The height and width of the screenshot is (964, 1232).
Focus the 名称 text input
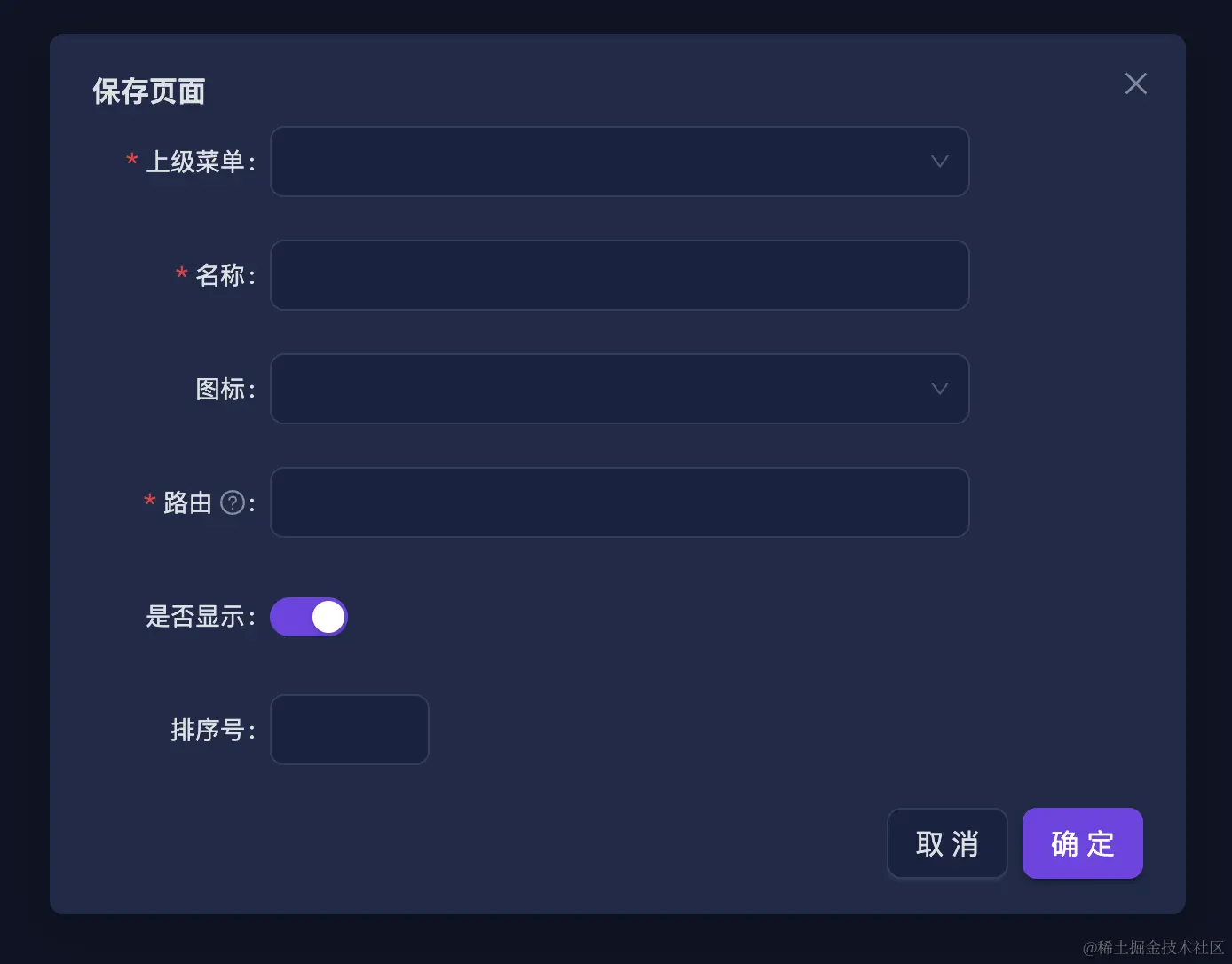(x=620, y=275)
